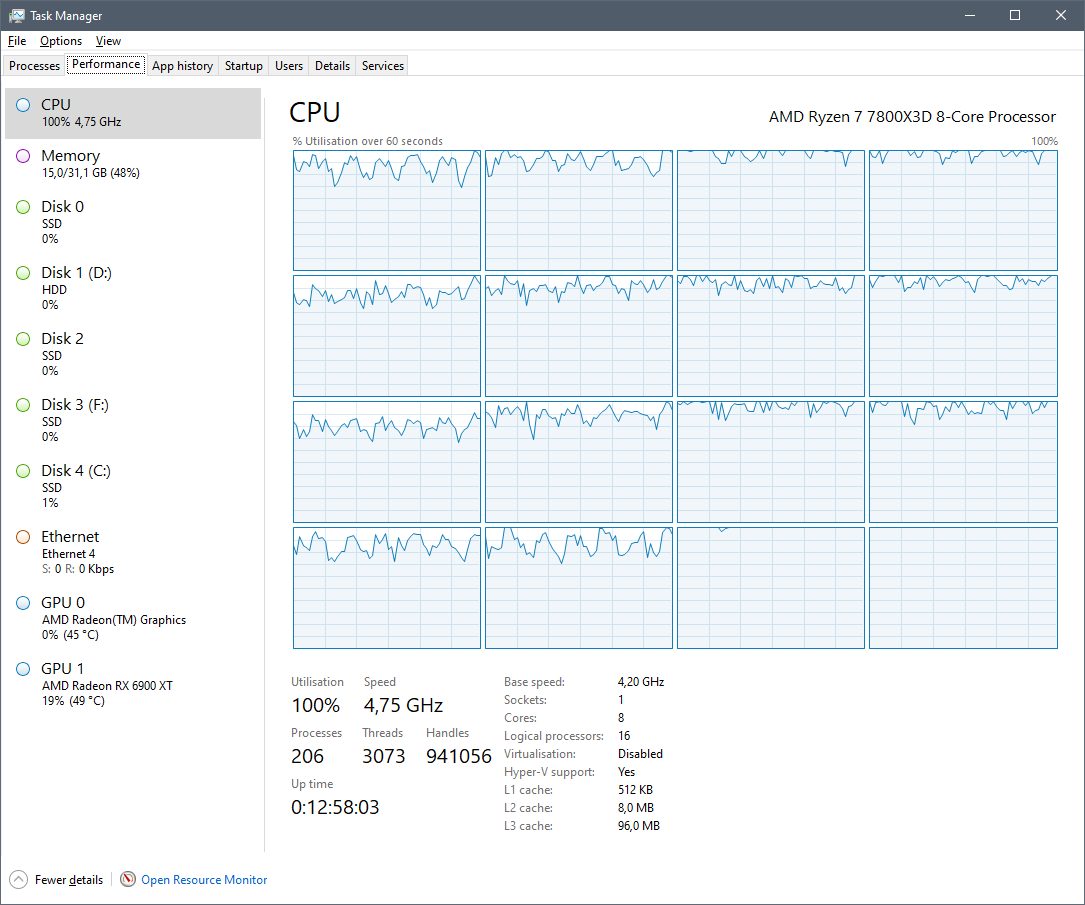The width and height of the screenshot is (1085, 905).
Task: Switch to the Processes tab
Action: [x=35, y=66]
